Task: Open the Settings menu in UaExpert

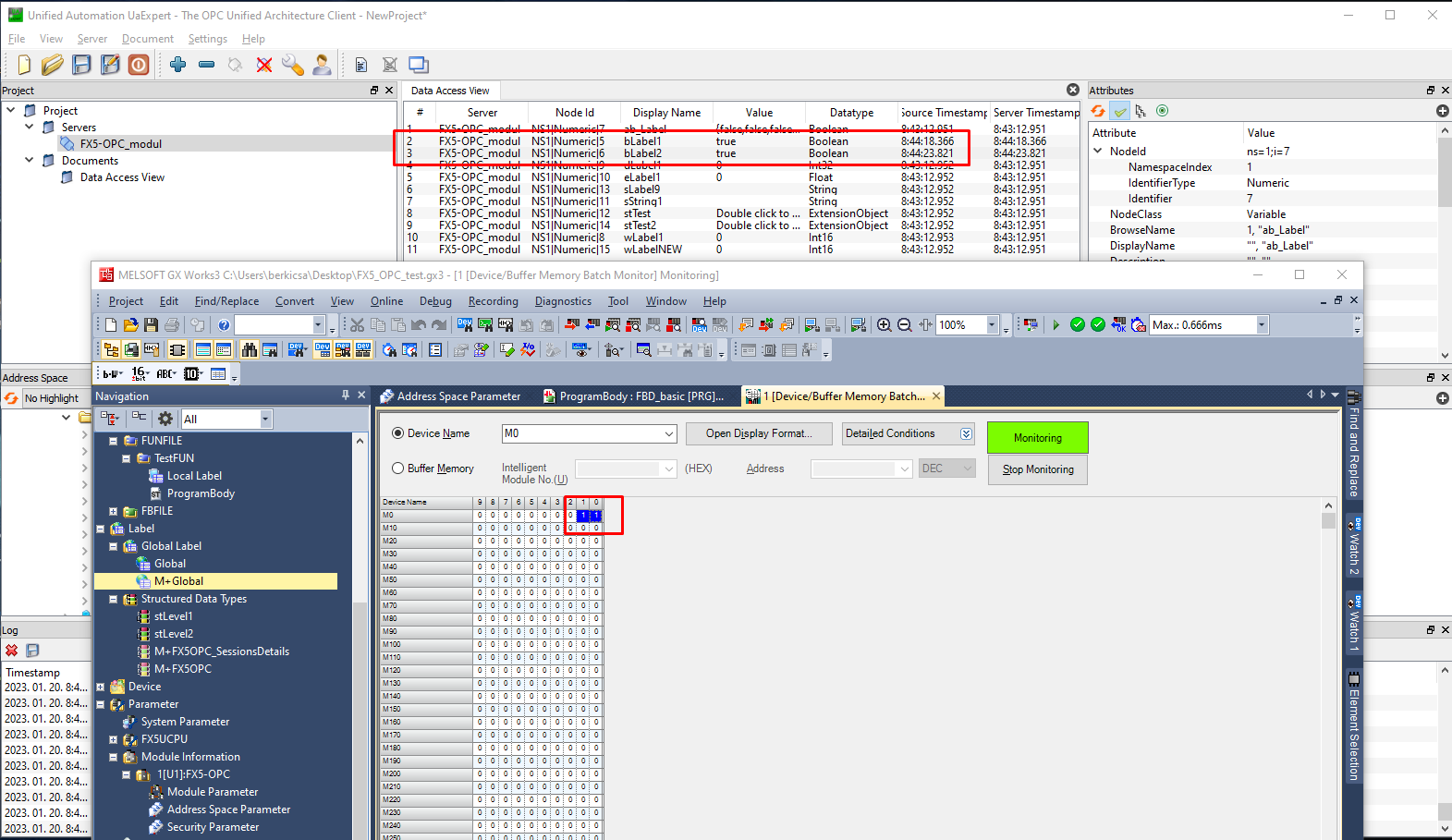Action: tap(208, 39)
